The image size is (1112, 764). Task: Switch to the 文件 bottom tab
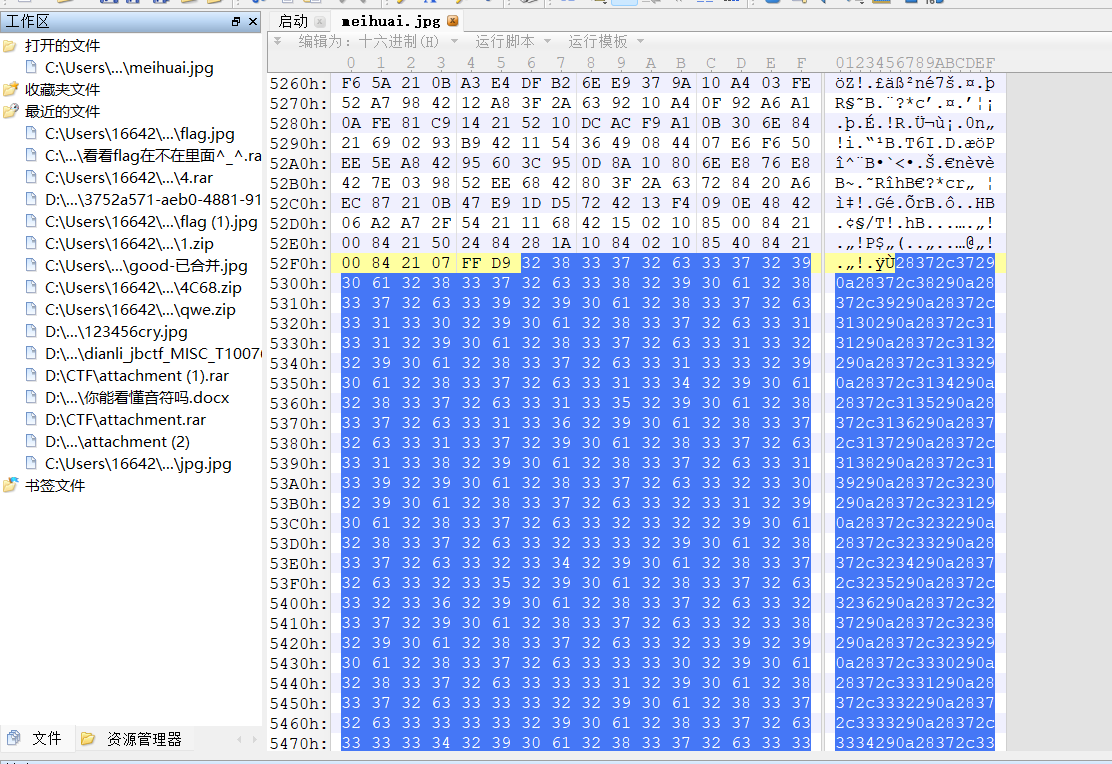point(34,739)
